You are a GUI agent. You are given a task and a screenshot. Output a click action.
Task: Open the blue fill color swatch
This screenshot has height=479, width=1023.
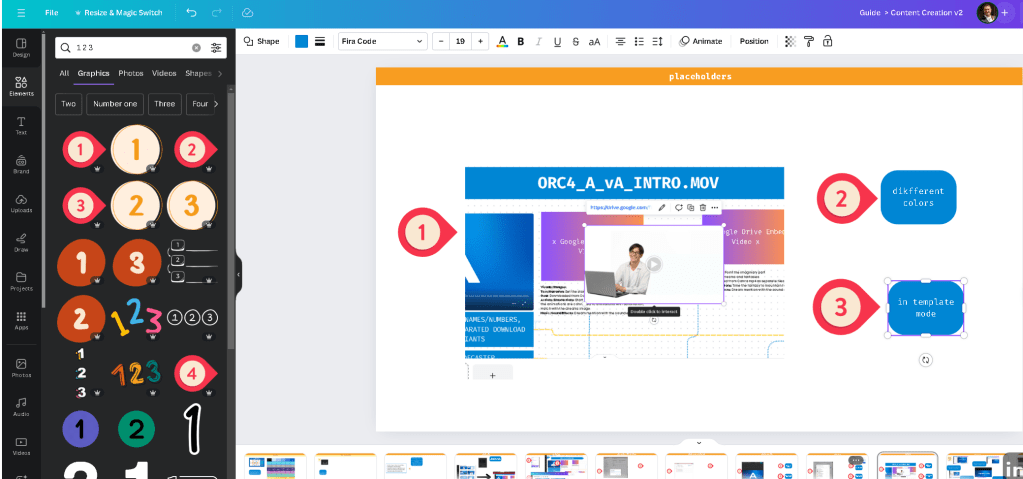click(301, 41)
